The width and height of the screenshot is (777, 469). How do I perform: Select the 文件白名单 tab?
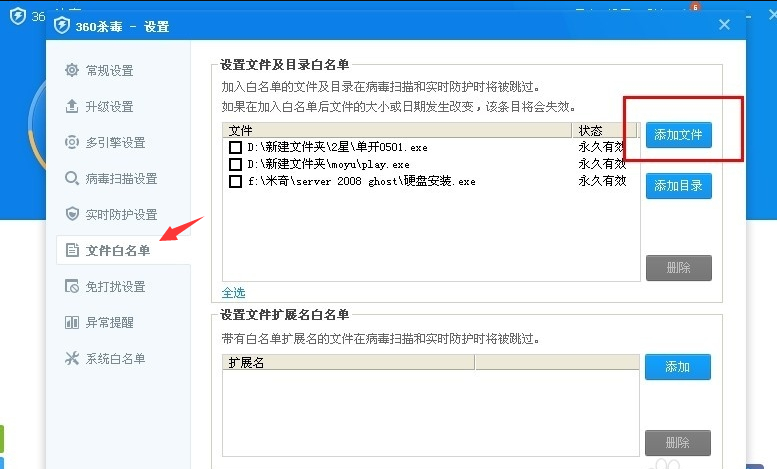(123, 250)
